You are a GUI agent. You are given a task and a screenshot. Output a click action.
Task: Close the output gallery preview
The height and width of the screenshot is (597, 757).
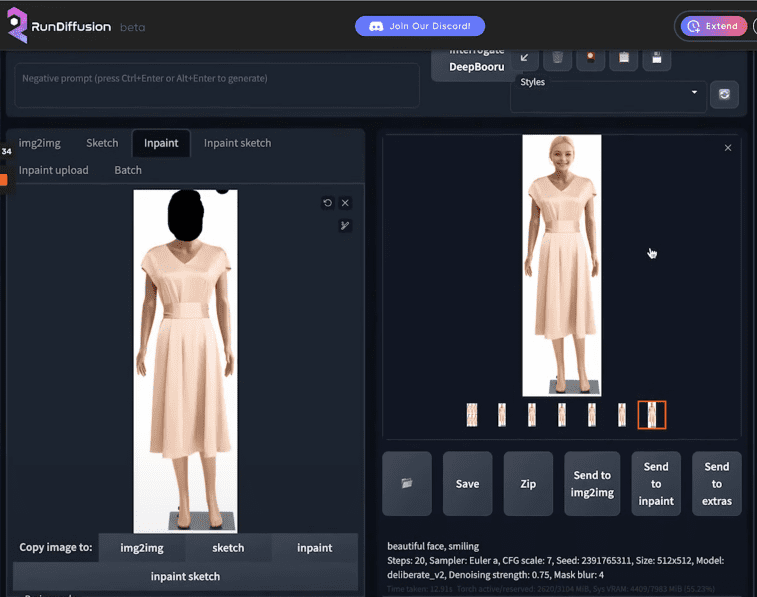728,148
